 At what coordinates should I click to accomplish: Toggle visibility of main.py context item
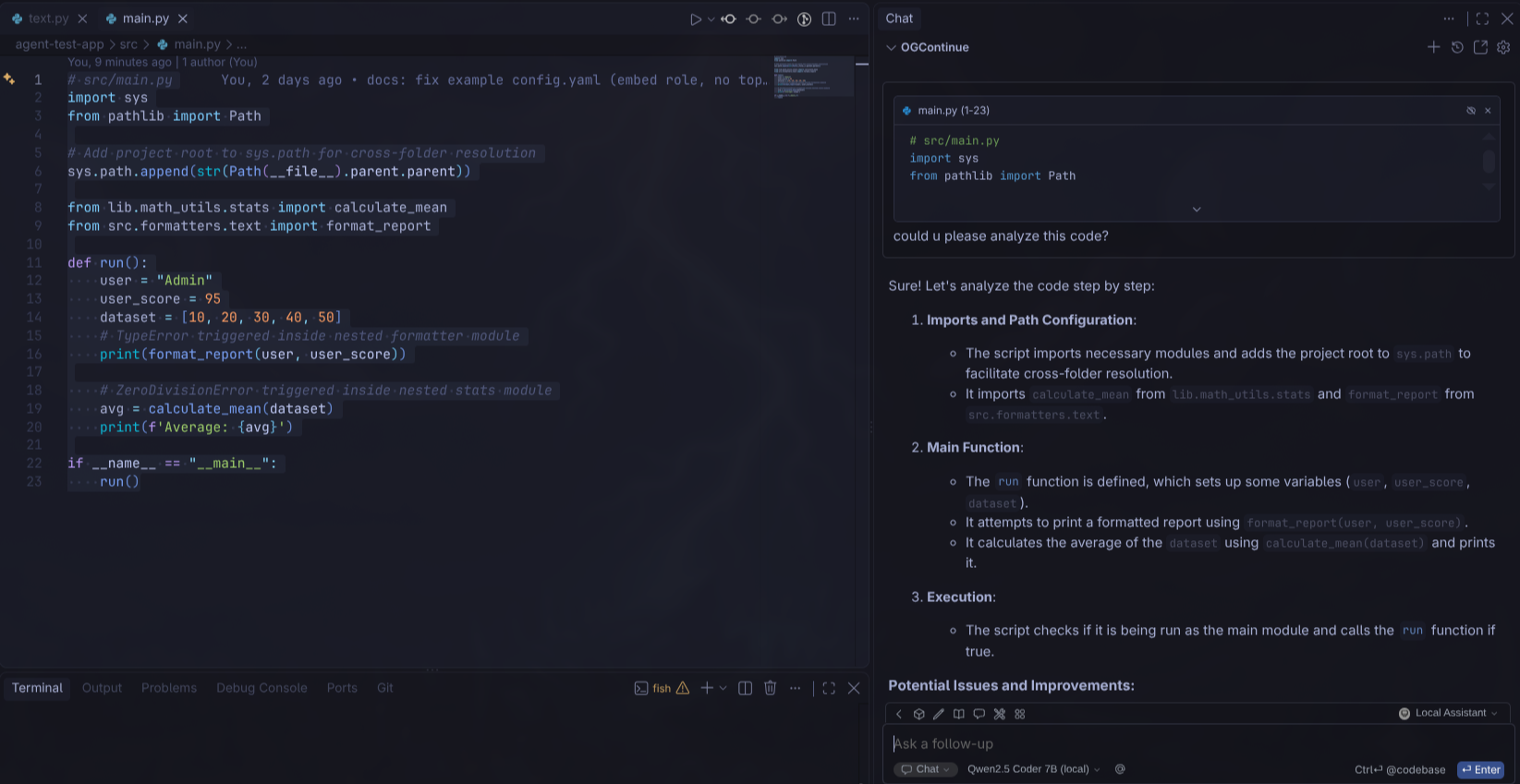(x=1471, y=111)
